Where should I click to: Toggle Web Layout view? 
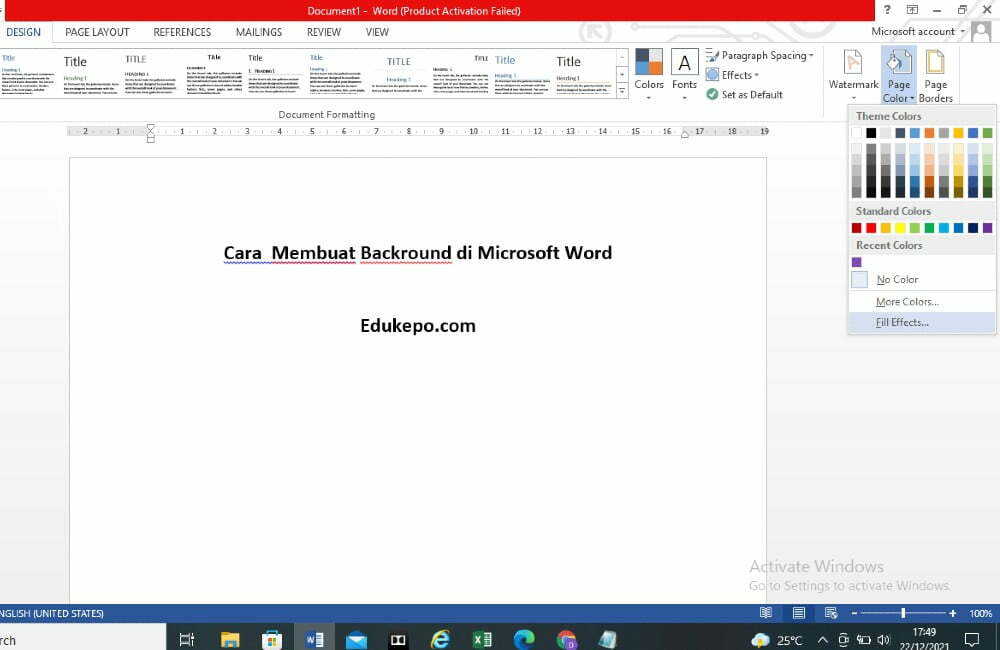pyautogui.click(x=830, y=612)
